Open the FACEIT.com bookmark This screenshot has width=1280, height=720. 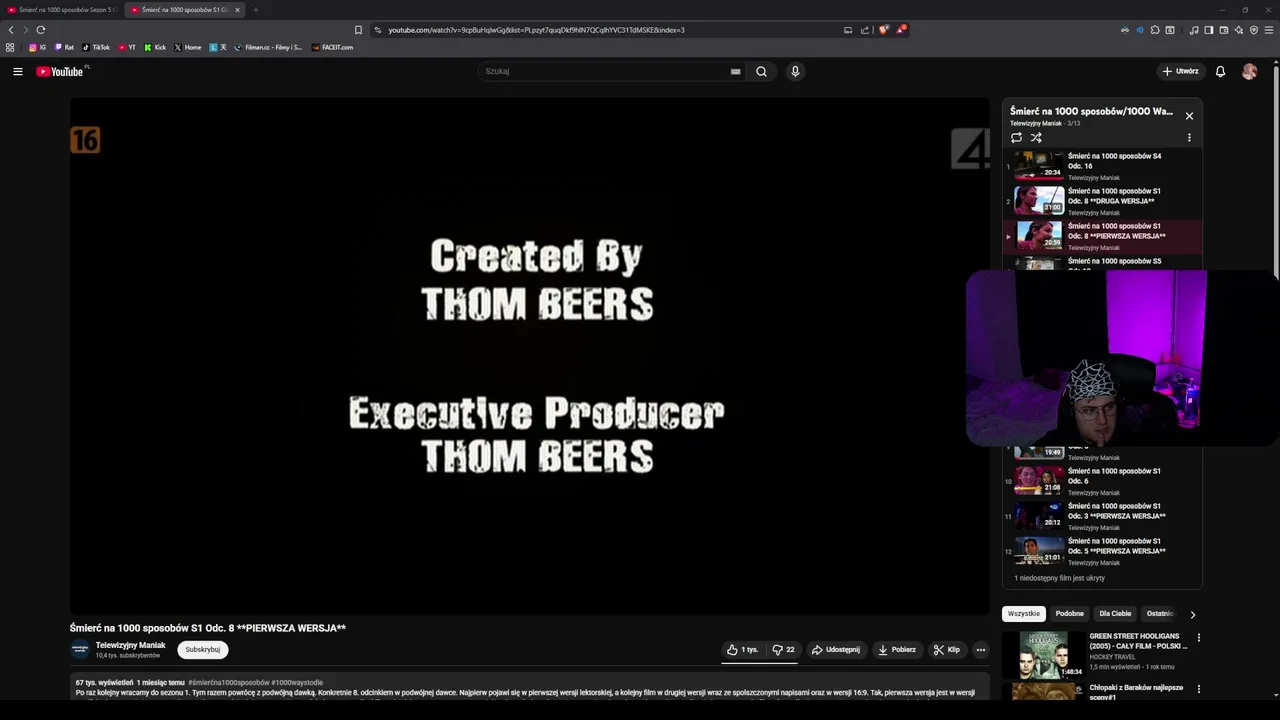332,47
